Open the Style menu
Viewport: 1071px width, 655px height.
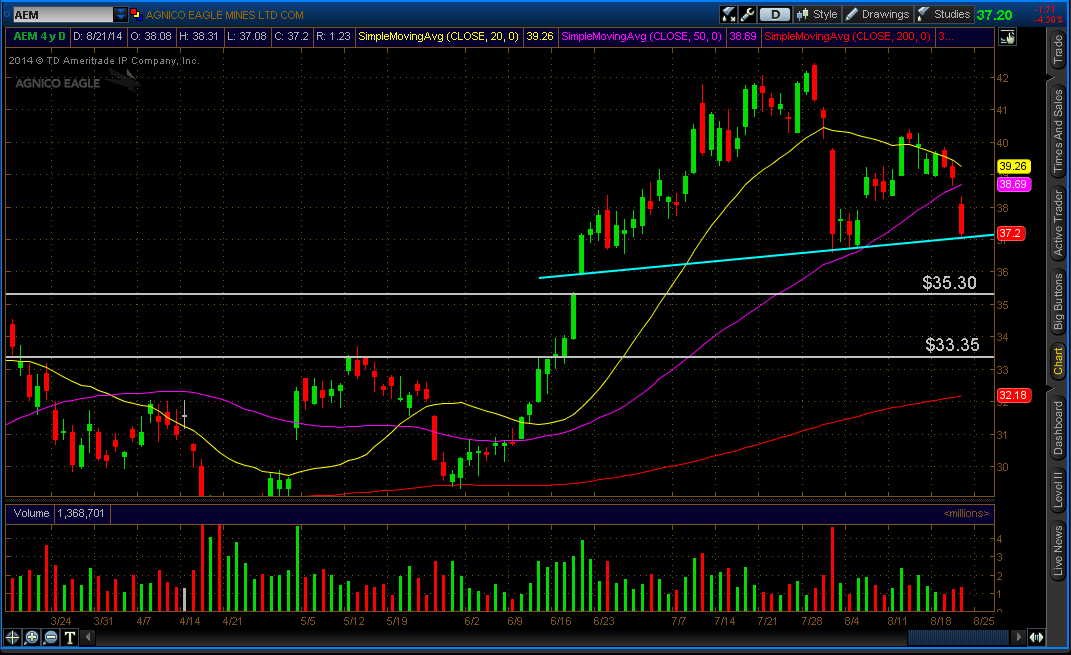tap(817, 14)
